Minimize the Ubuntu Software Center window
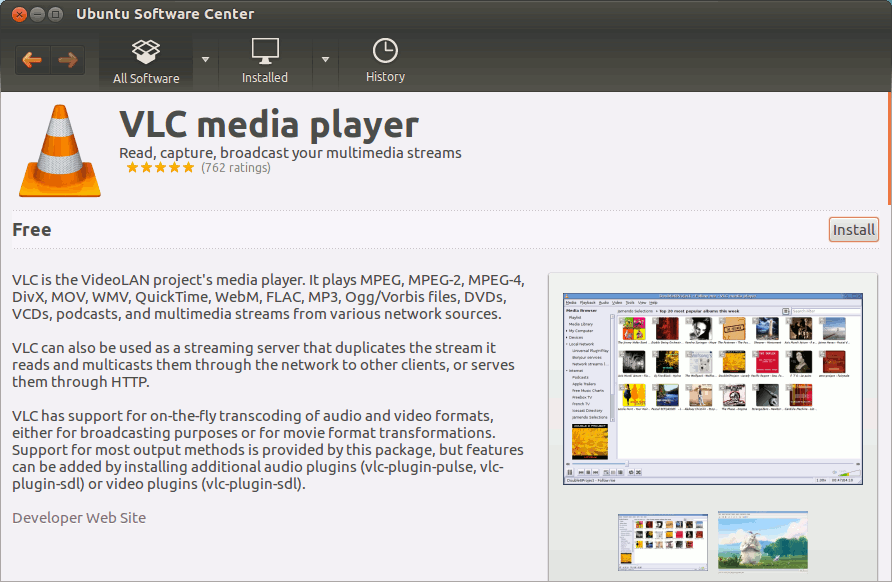 point(37,14)
